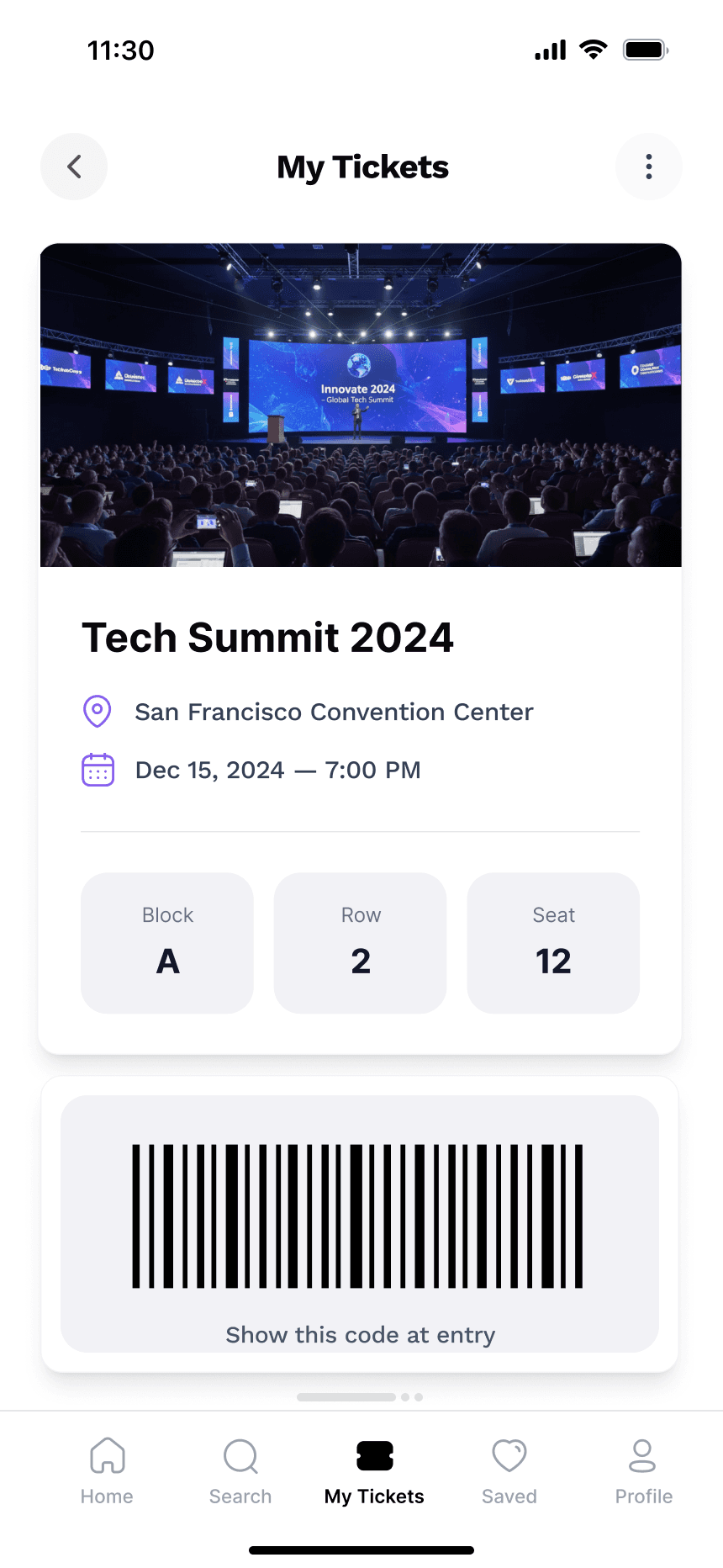Open the Profile person icon
Image resolution: width=723 pixels, height=1568 pixels.
[x=642, y=1455]
